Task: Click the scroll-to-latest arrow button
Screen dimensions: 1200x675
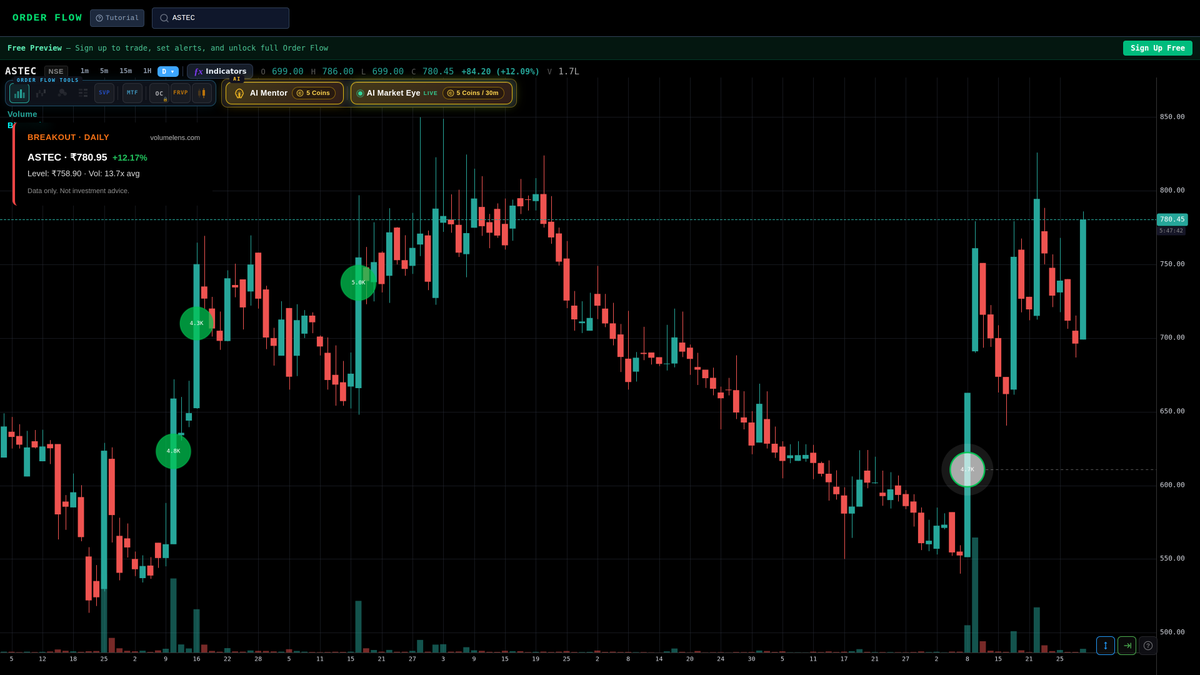Action: tap(1126, 645)
